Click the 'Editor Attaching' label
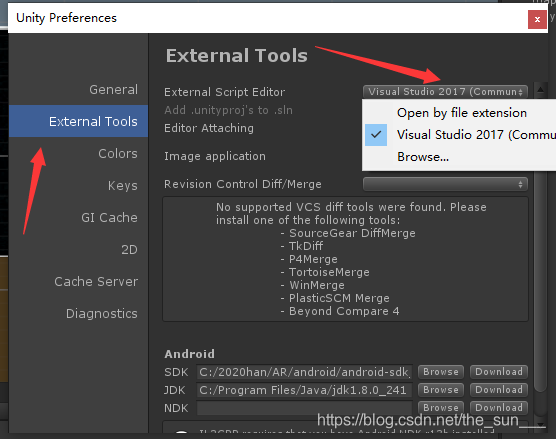The image size is (556, 439). pyautogui.click(x=209, y=128)
